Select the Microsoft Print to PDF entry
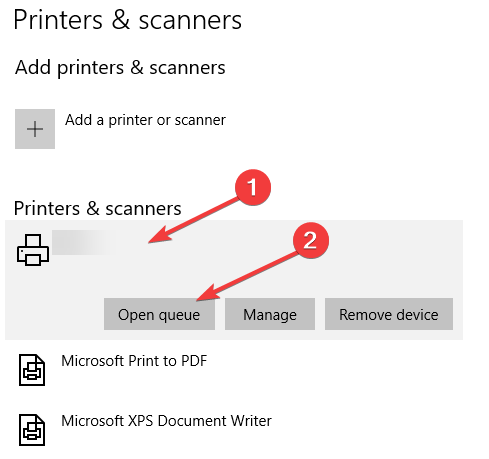 pos(134,361)
